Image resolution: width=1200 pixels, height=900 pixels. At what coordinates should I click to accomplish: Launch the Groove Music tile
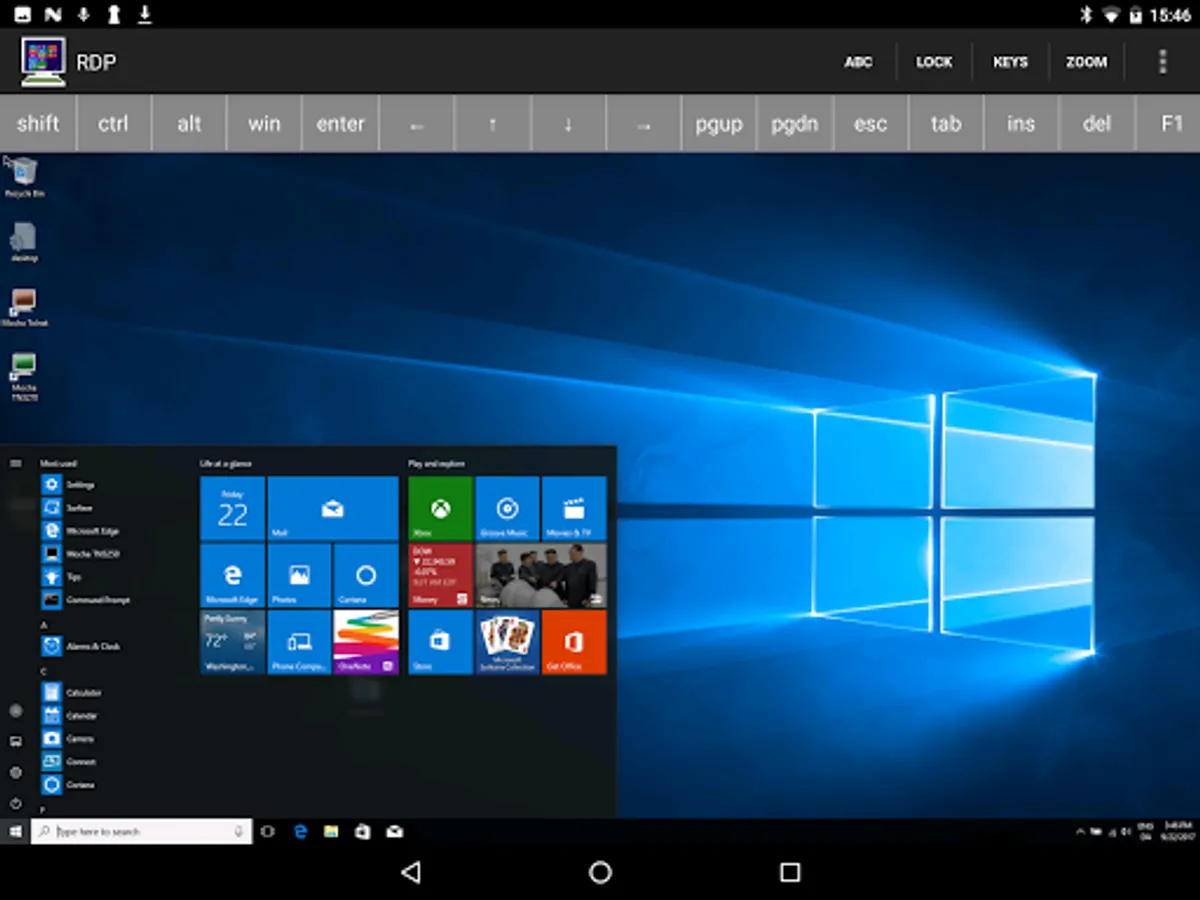point(507,509)
